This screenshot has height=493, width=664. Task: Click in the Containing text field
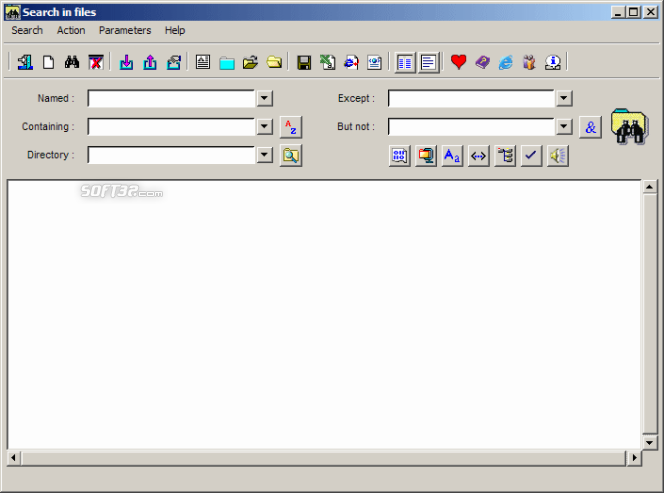[x=171, y=127]
